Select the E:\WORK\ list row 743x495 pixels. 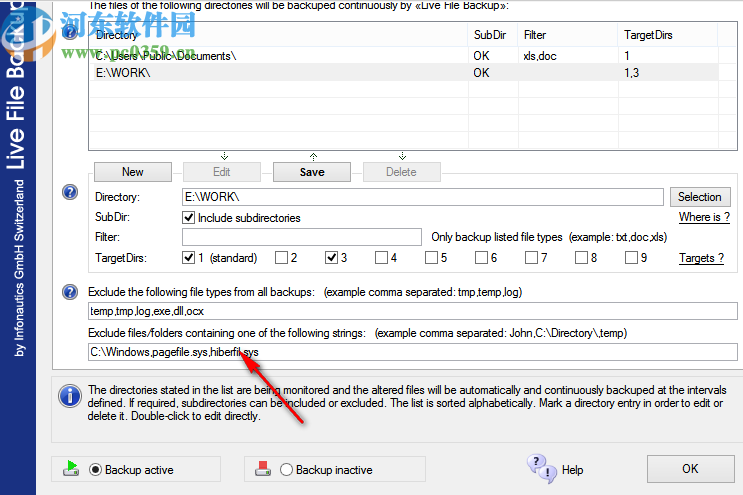404,72
